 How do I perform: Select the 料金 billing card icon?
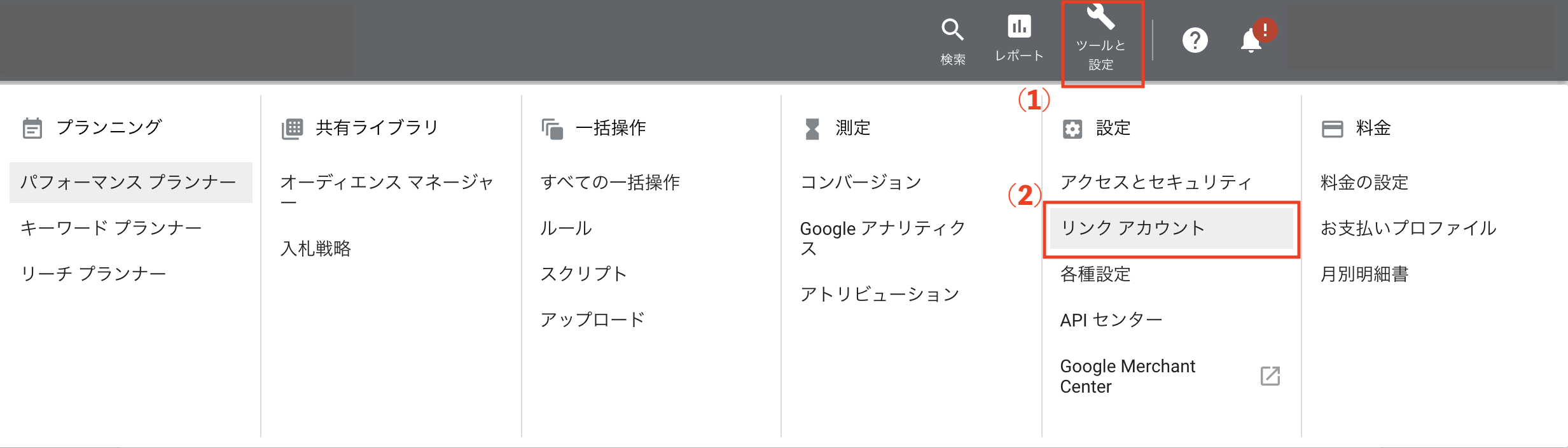point(1331,127)
